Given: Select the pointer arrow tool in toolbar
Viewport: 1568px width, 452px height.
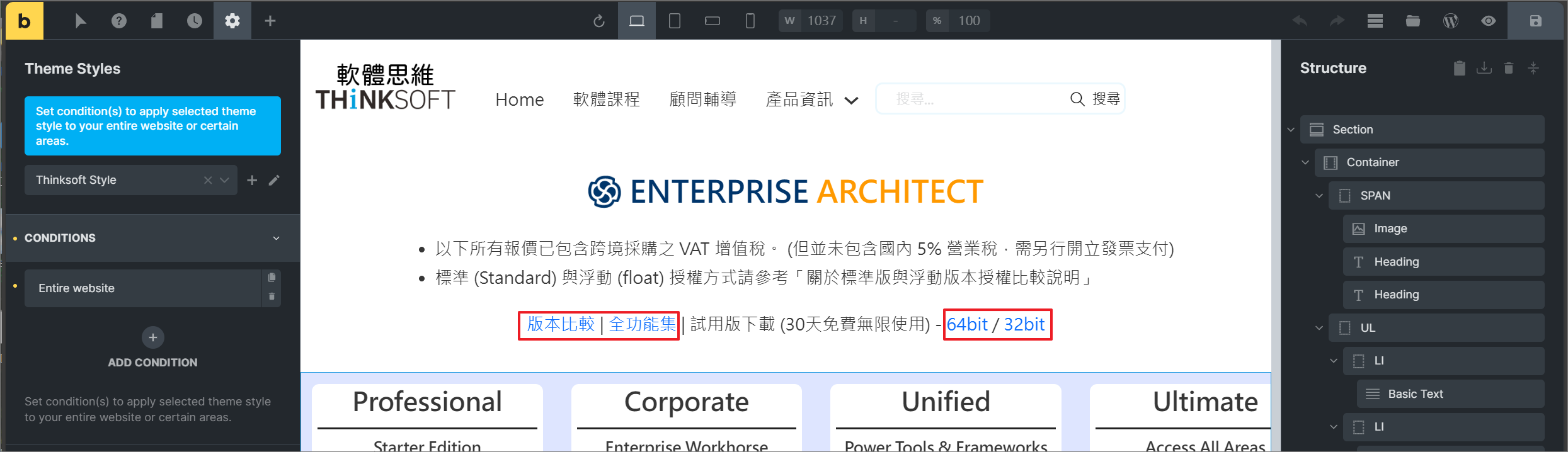Looking at the screenshot, I should click(81, 21).
